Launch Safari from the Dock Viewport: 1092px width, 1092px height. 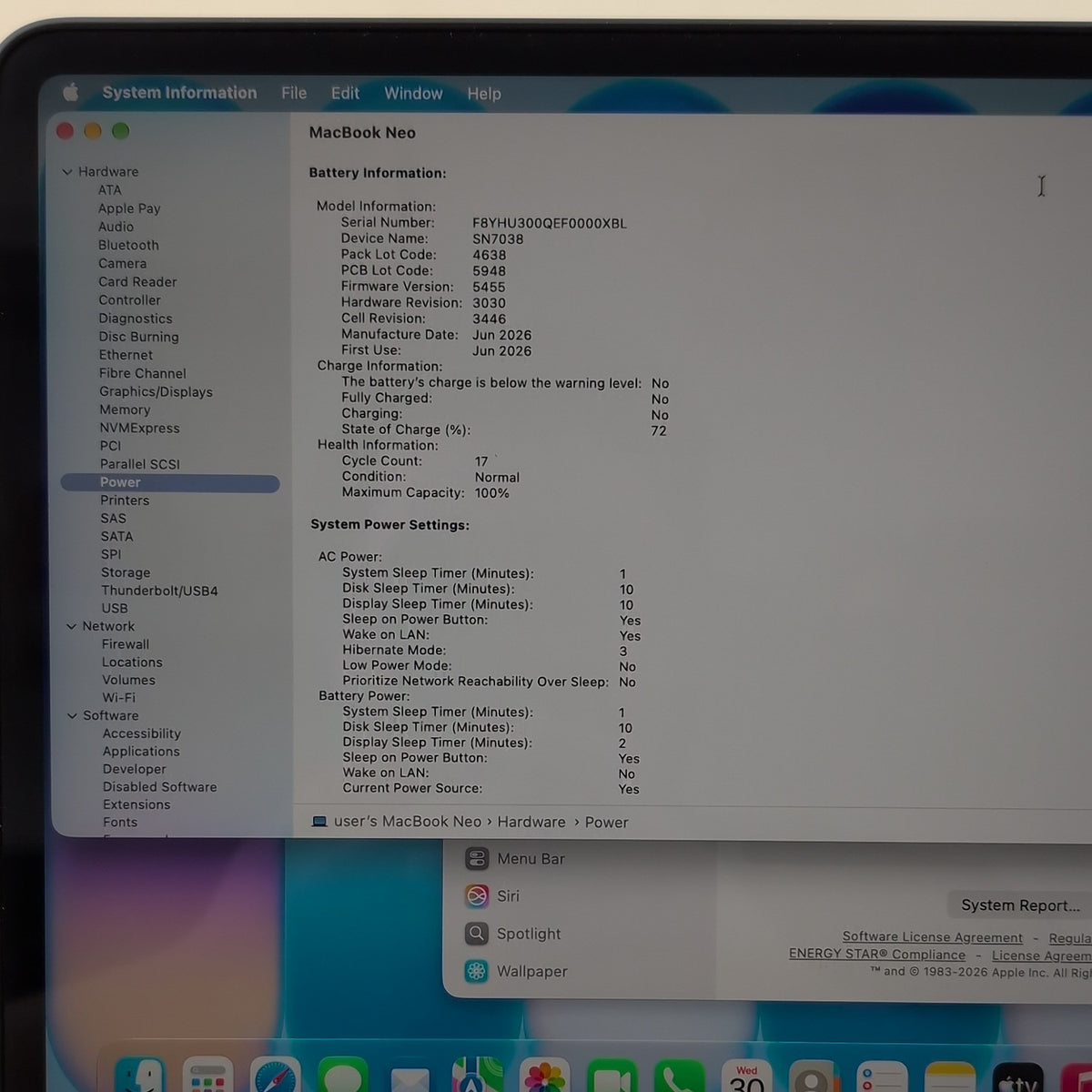276,1077
